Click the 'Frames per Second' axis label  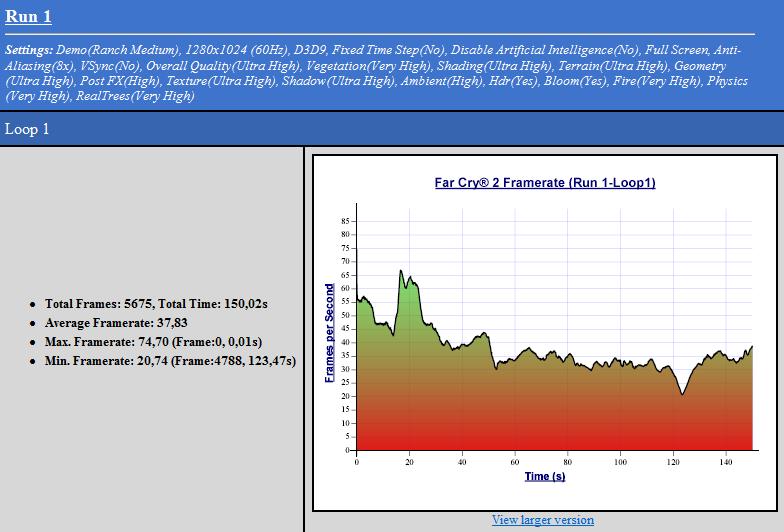(x=329, y=333)
